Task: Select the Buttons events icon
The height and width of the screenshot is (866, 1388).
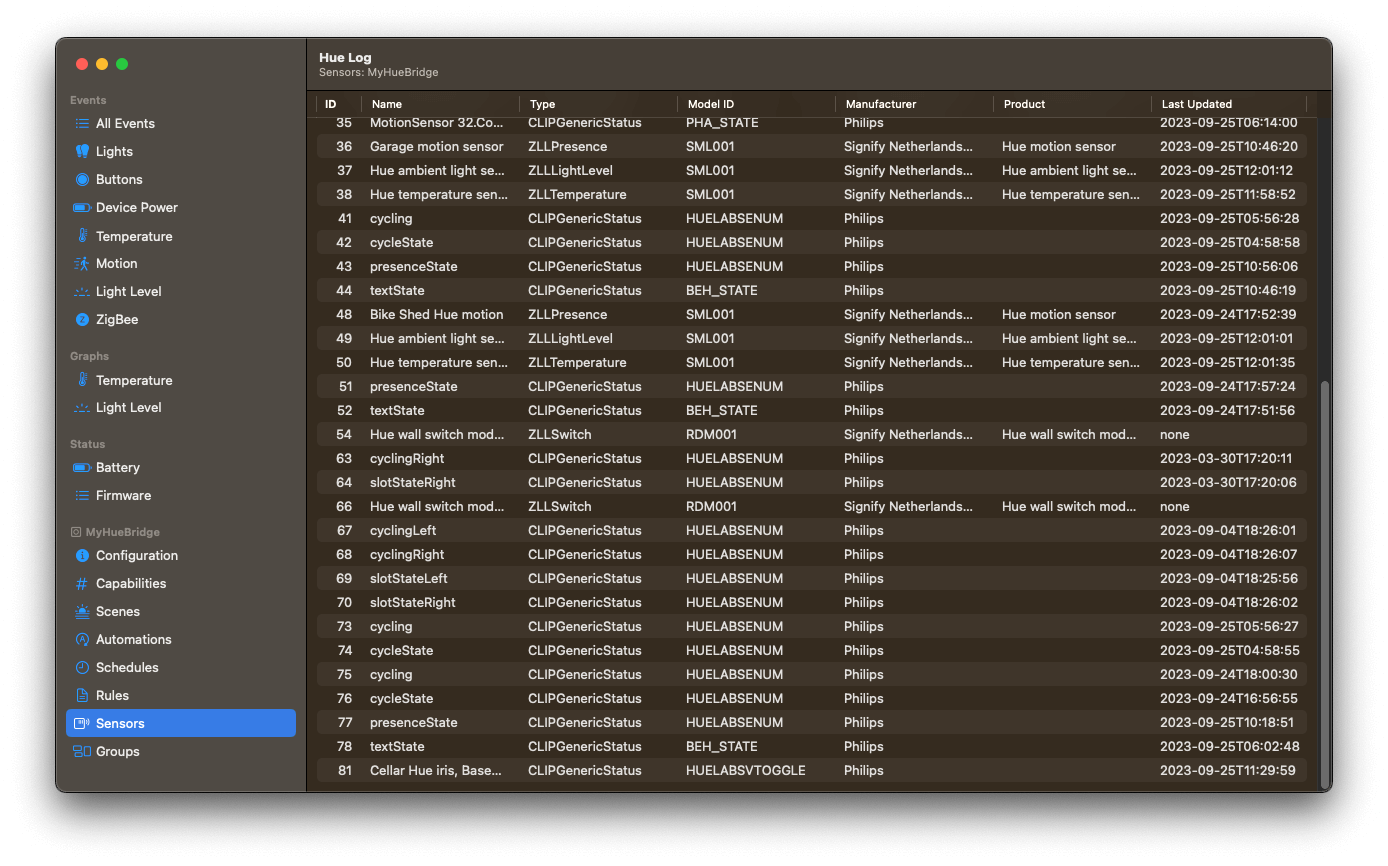Action: pyautogui.click(x=118, y=179)
